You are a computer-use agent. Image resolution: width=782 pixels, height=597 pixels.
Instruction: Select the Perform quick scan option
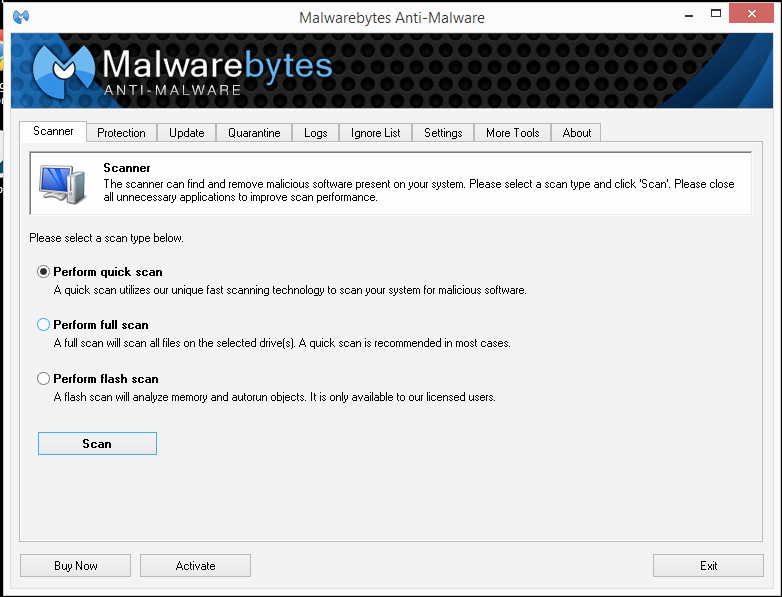43,272
